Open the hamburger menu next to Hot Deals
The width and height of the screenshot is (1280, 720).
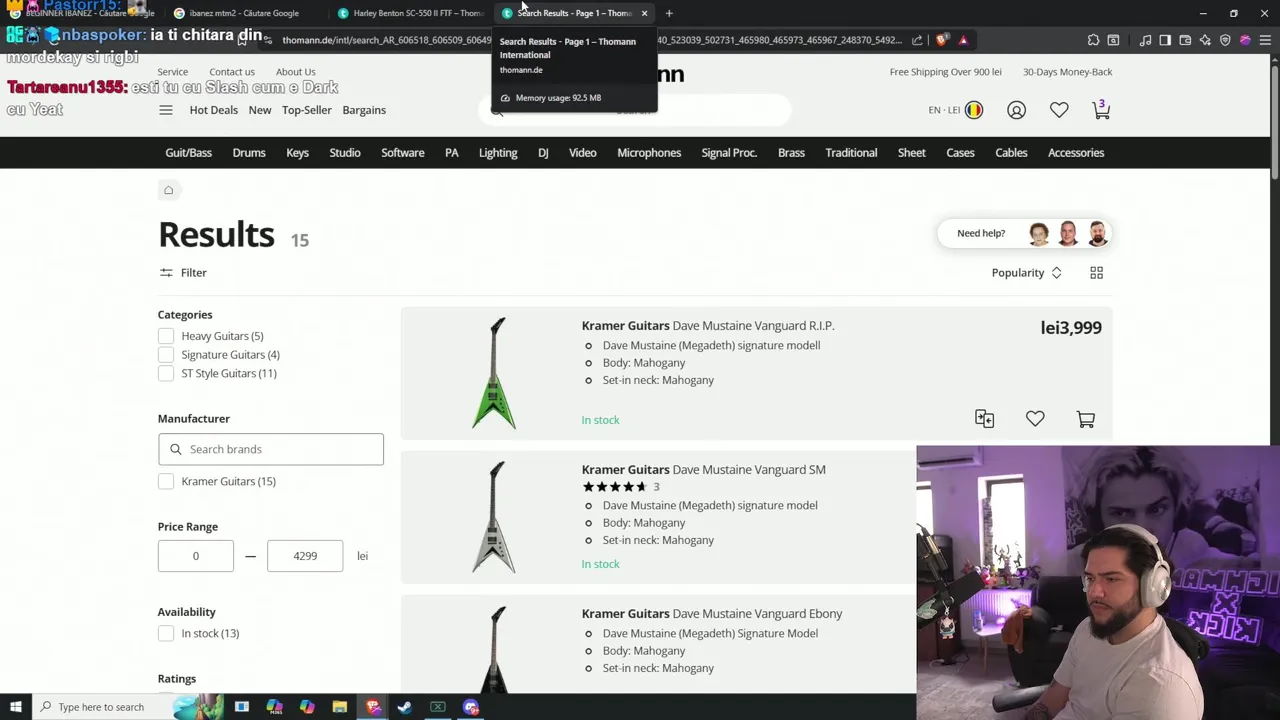tap(166, 110)
